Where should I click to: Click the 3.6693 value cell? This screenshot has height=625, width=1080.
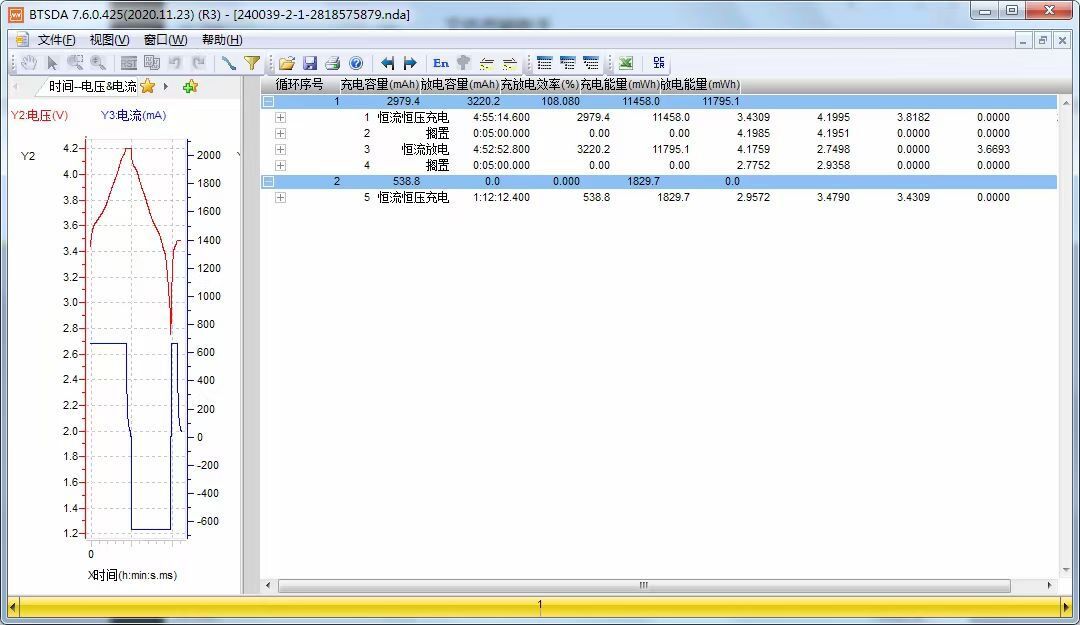coord(993,150)
